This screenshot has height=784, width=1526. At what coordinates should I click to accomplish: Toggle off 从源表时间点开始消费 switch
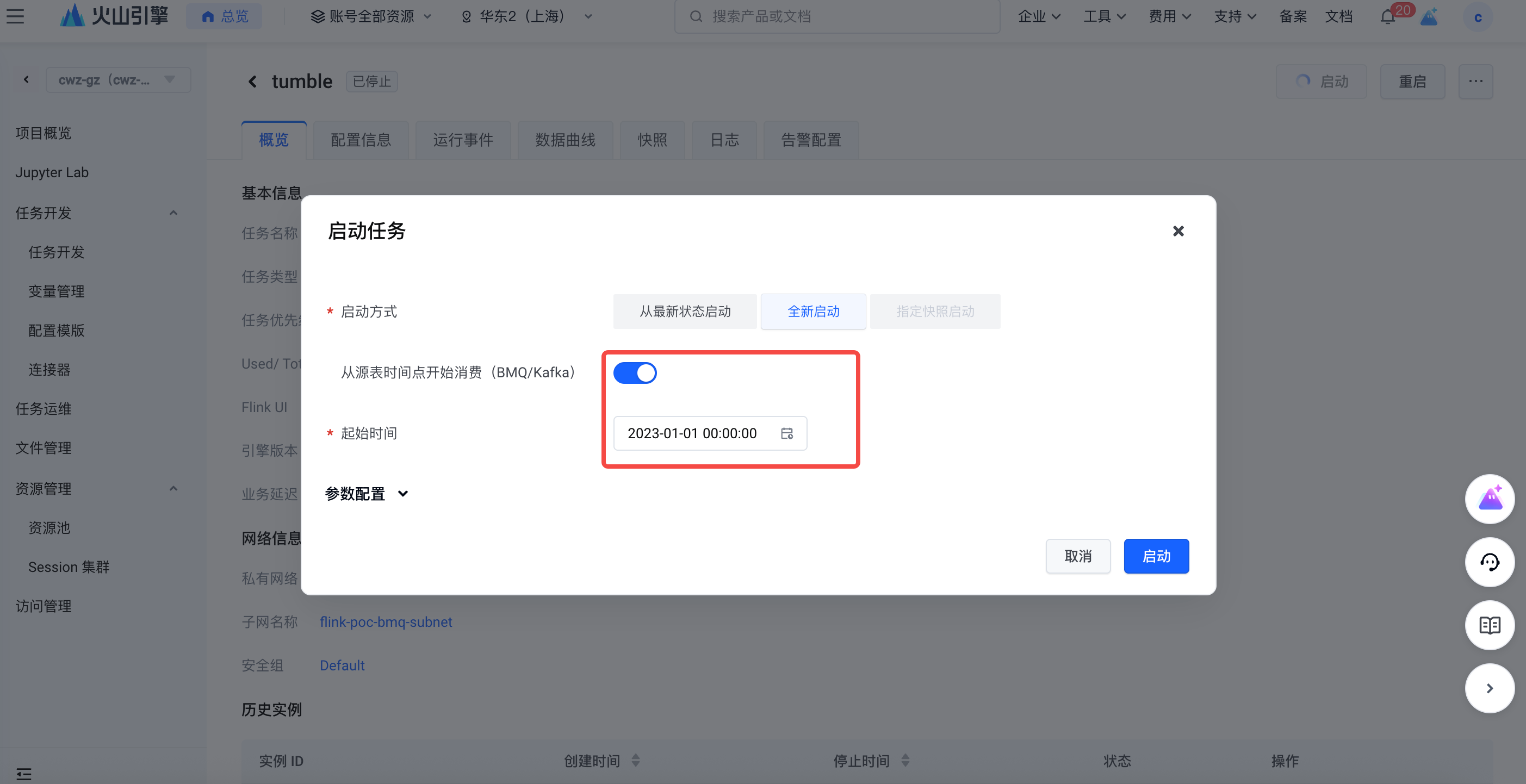click(635, 373)
